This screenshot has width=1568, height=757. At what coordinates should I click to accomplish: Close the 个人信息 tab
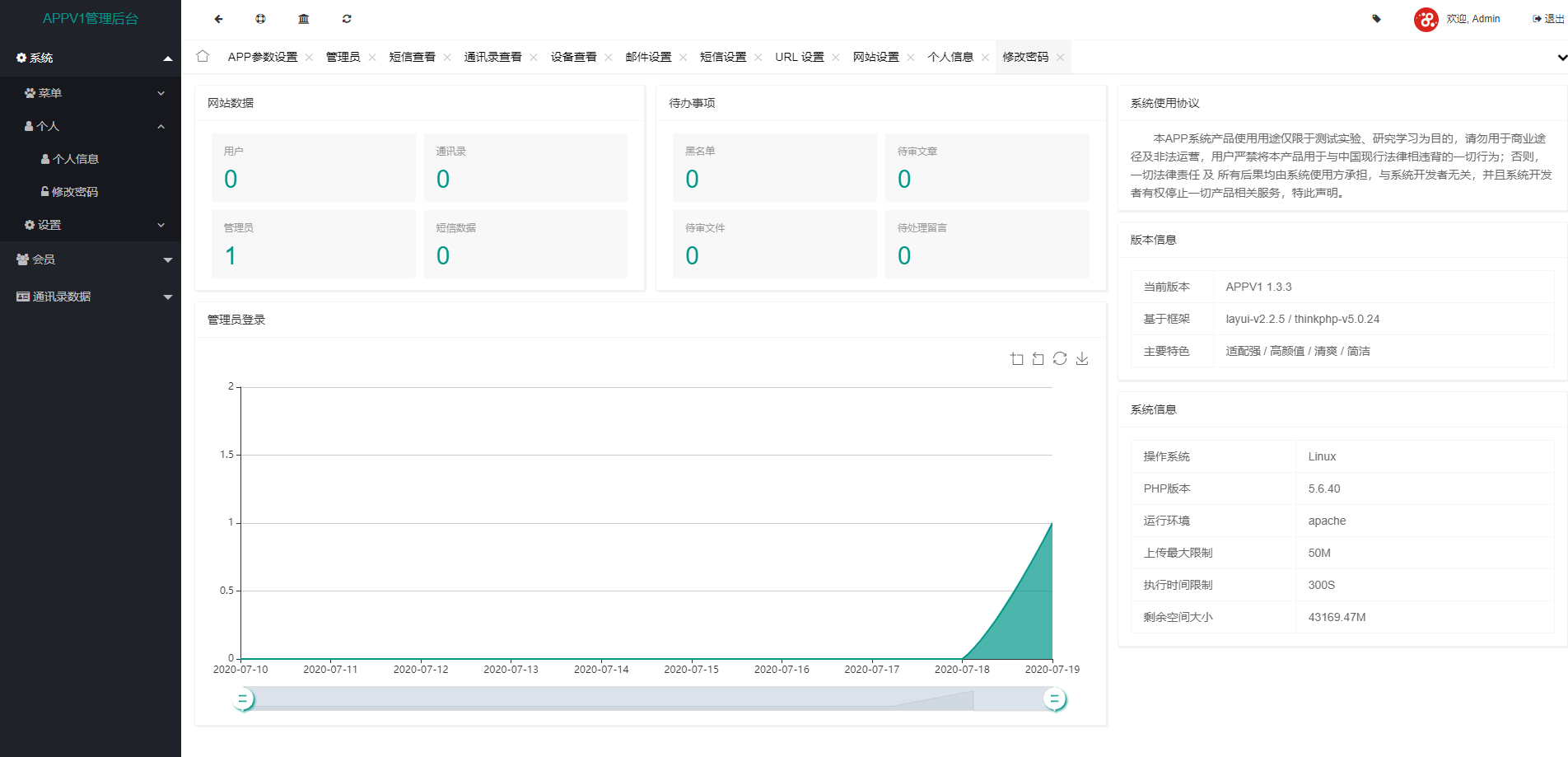pyautogui.click(x=986, y=58)
